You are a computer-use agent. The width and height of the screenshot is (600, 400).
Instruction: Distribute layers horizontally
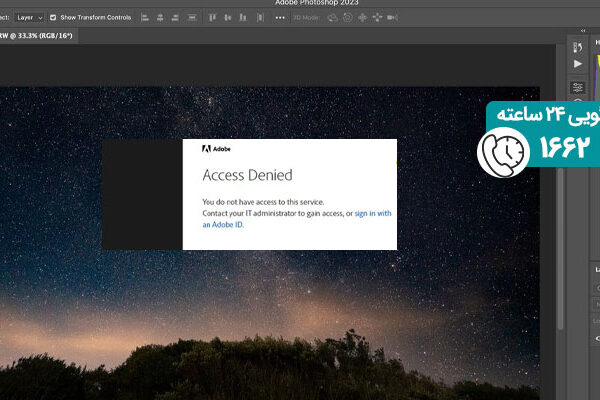point(260,18)
